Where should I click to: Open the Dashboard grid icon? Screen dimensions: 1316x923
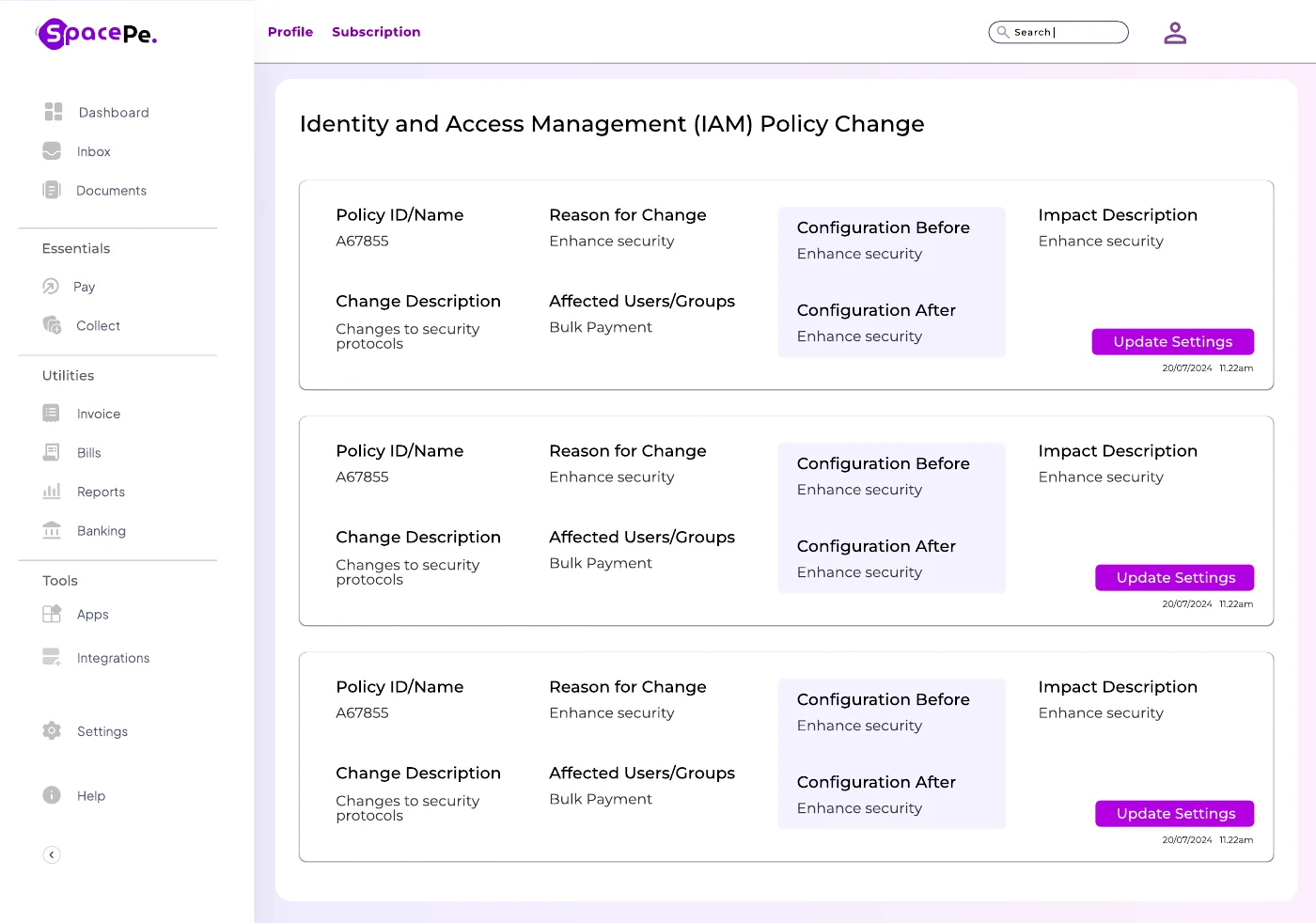pos(54,112)
